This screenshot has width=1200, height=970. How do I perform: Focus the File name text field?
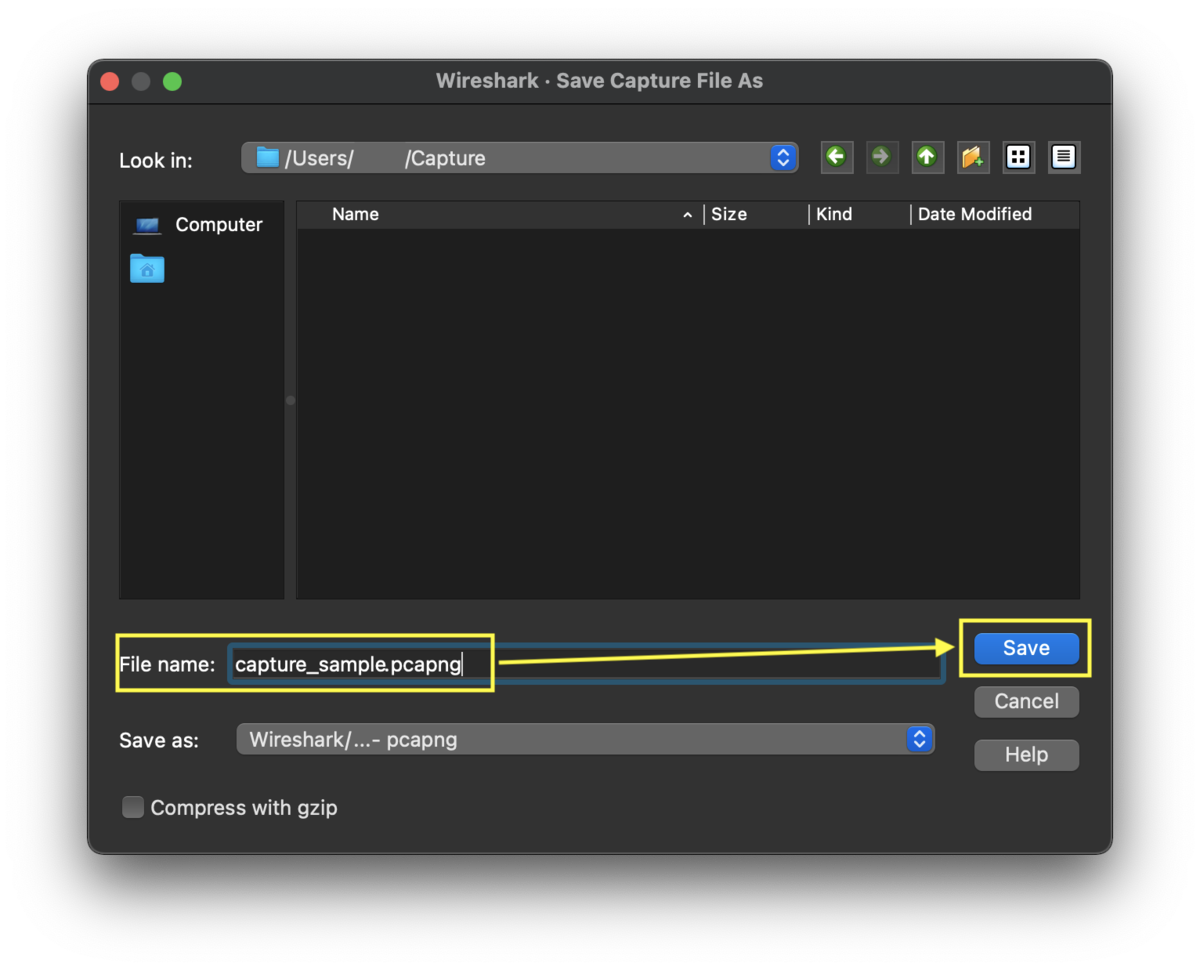(x=586, y=664)
